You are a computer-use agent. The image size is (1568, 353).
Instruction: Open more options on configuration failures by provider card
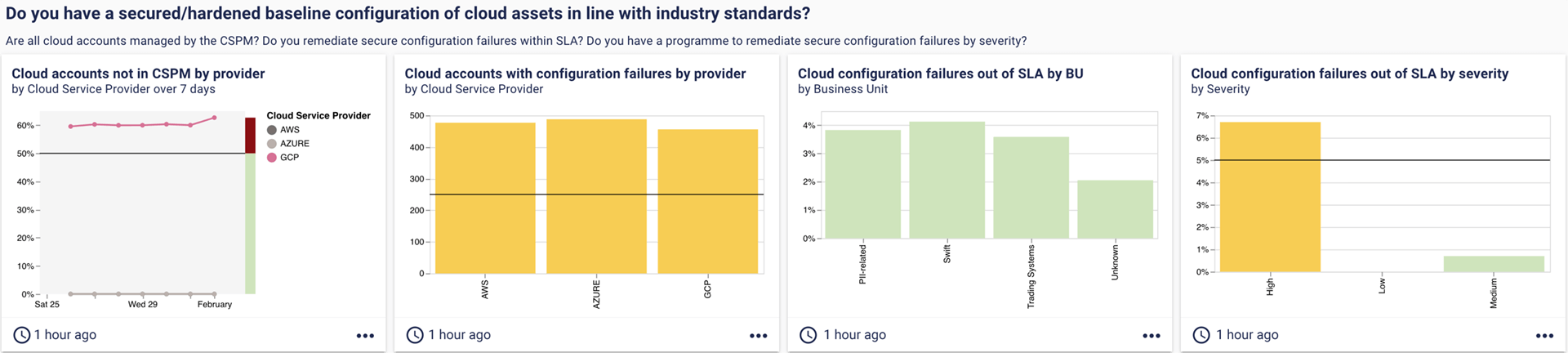tap(758, 336)
